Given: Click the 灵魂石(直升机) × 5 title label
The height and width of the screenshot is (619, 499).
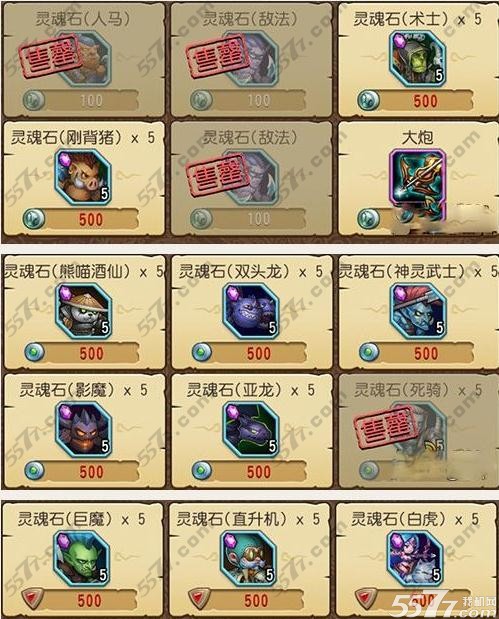Looking at the screenshot, I should pyautogui.click(x=249, y=519).
